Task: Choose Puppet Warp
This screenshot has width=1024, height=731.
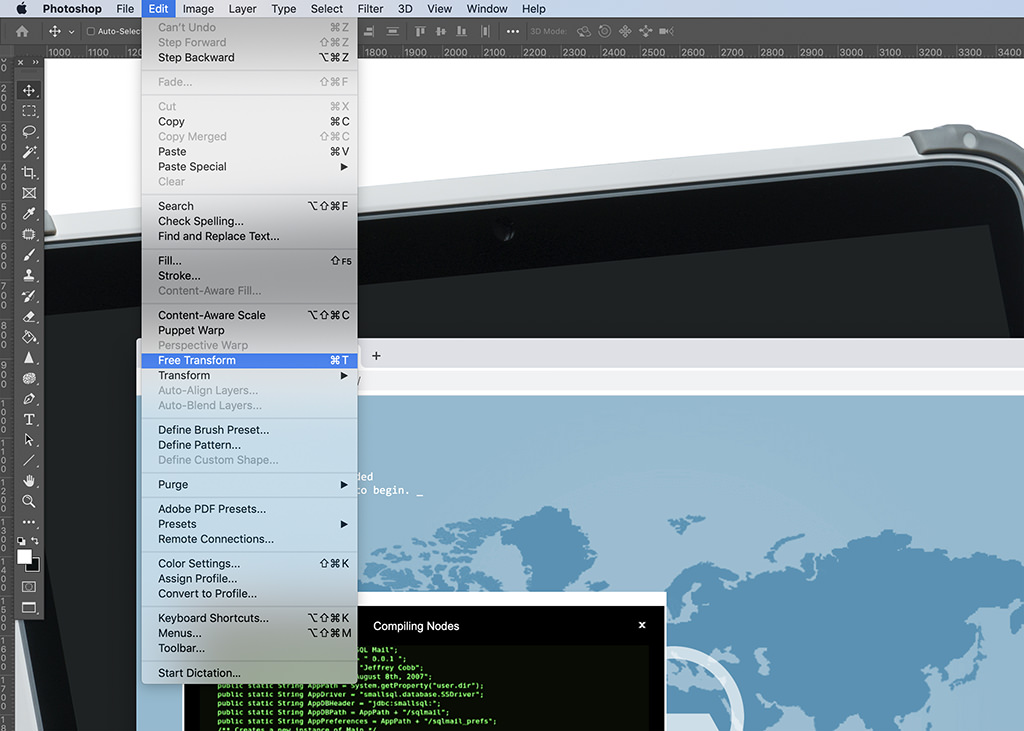Action: pos(249,331)
